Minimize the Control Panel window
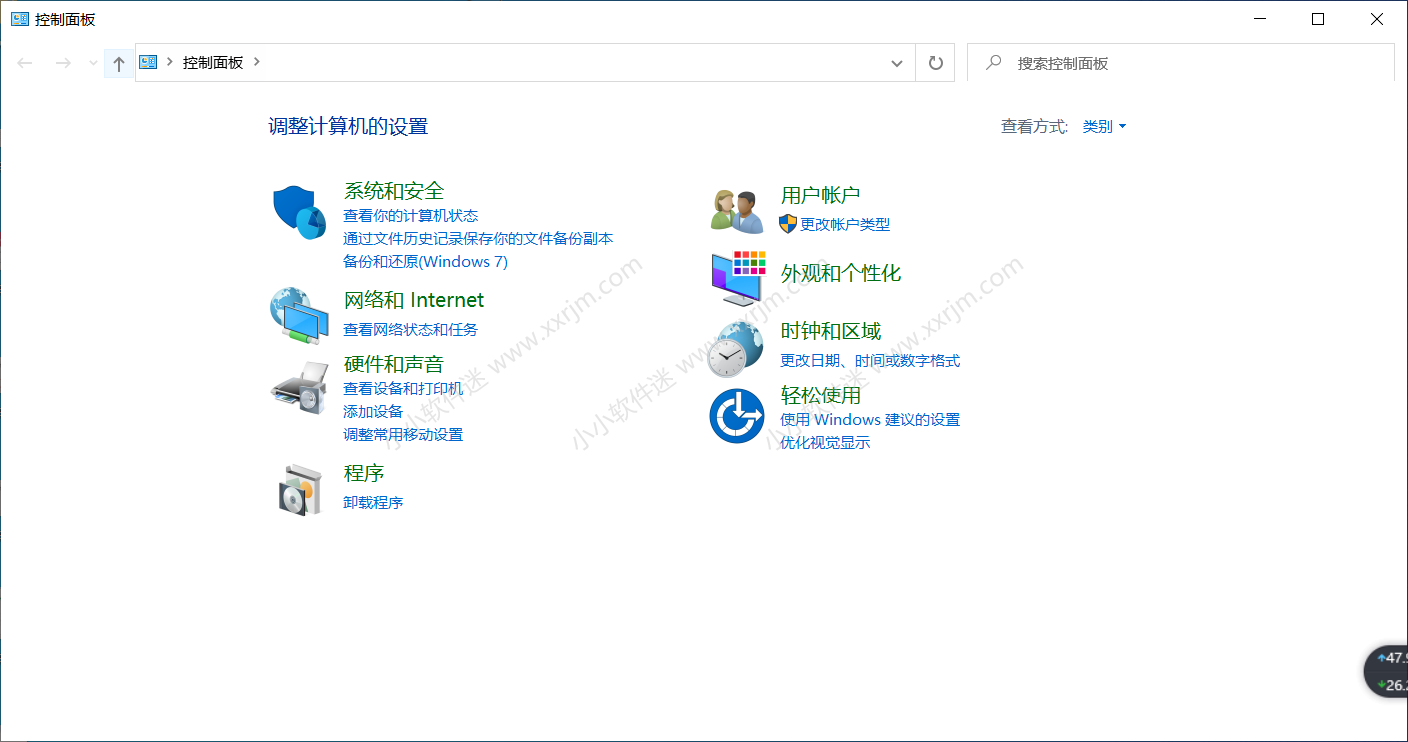The height and width of the screenshot is (742, 1408). [x=1260, y=19]
